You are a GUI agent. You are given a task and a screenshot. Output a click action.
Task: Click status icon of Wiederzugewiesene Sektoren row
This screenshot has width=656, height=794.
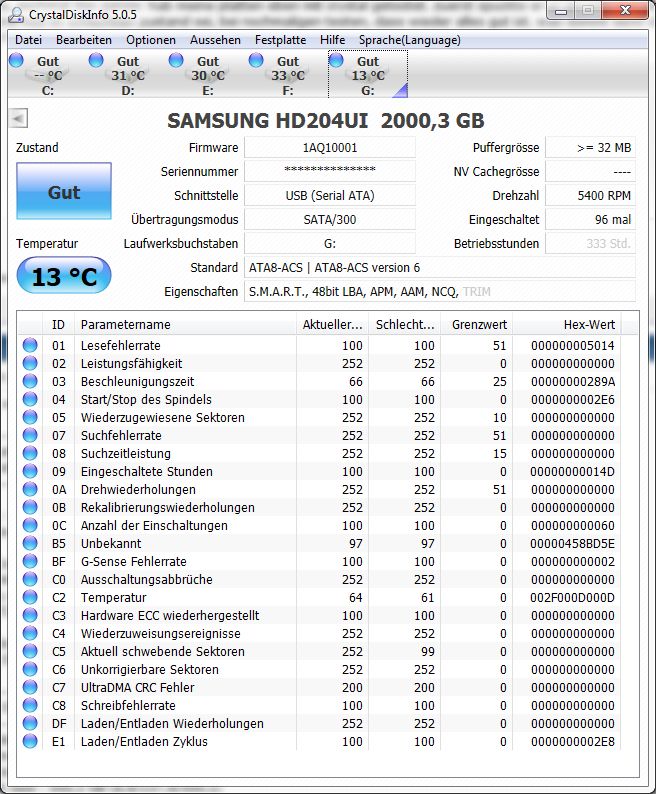[x=30, y=417]
